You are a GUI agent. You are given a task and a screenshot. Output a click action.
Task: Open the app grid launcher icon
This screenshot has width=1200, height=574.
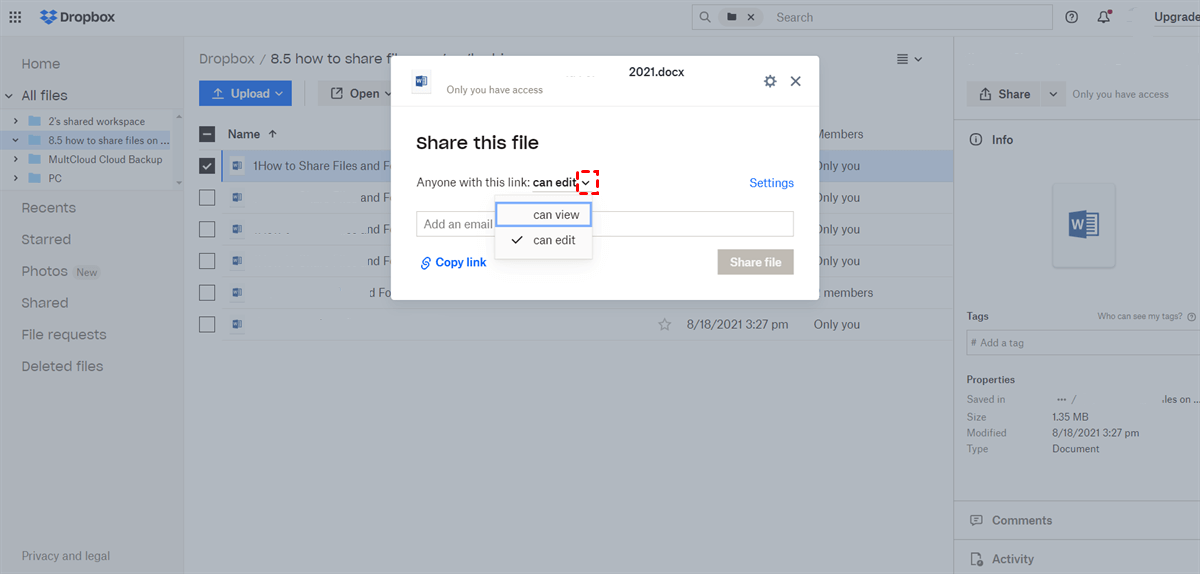click(x=15, y=17)
